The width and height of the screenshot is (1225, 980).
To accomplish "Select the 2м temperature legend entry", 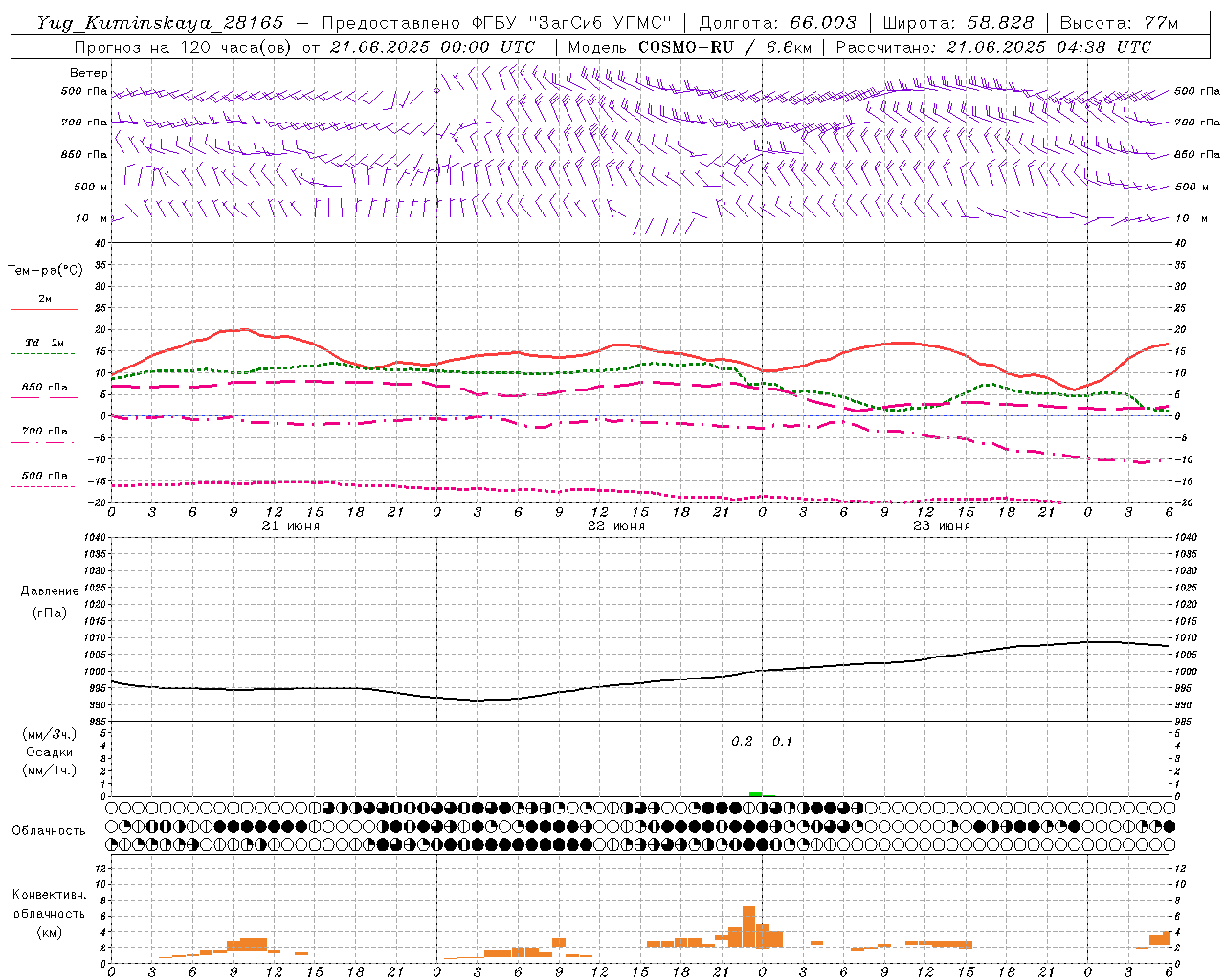I will point(45,299).
